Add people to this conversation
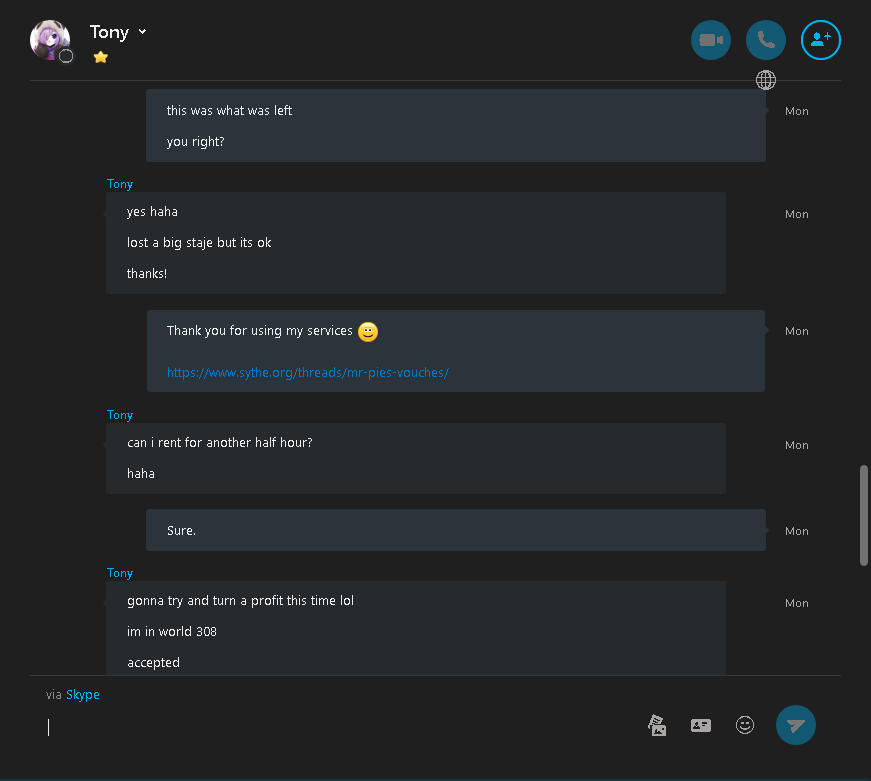Screen dimensions: 871x781 pyautogui.click(x=820, y=40)
